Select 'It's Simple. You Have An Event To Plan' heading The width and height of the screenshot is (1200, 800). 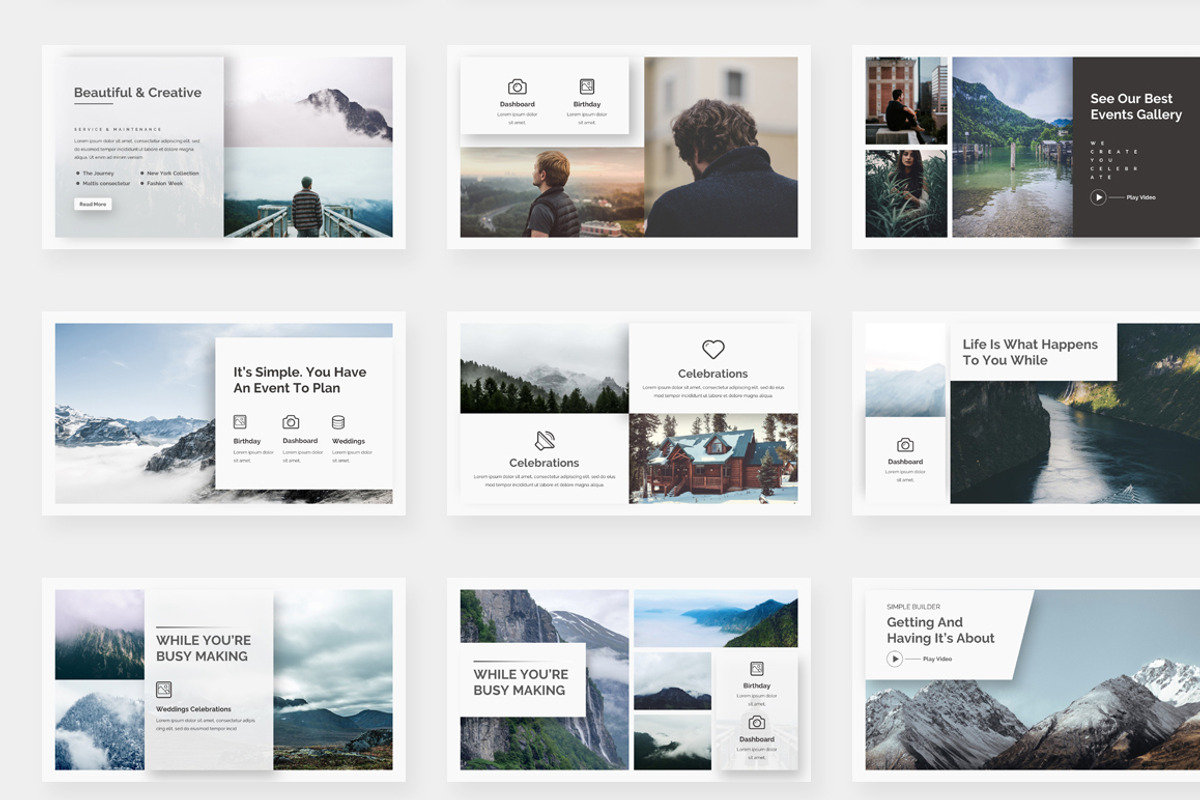coord(300,380)
